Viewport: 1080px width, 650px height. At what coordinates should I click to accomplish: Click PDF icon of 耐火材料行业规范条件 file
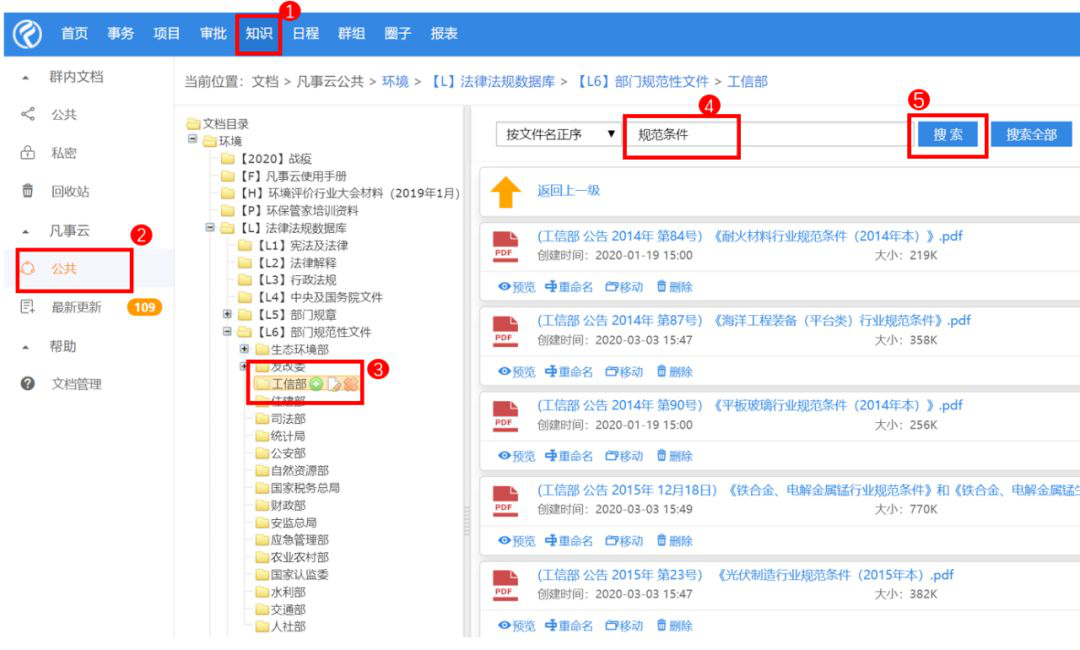(506, 246)
